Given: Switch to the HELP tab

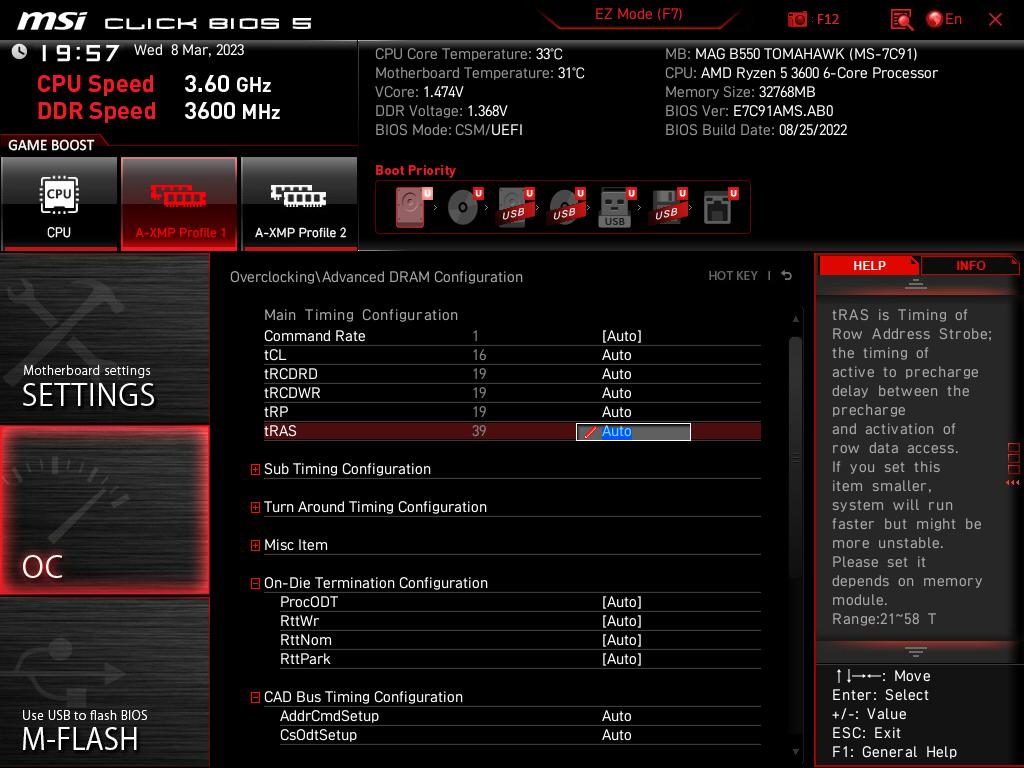Looking at the screenshot, I should tap(869, 265).
